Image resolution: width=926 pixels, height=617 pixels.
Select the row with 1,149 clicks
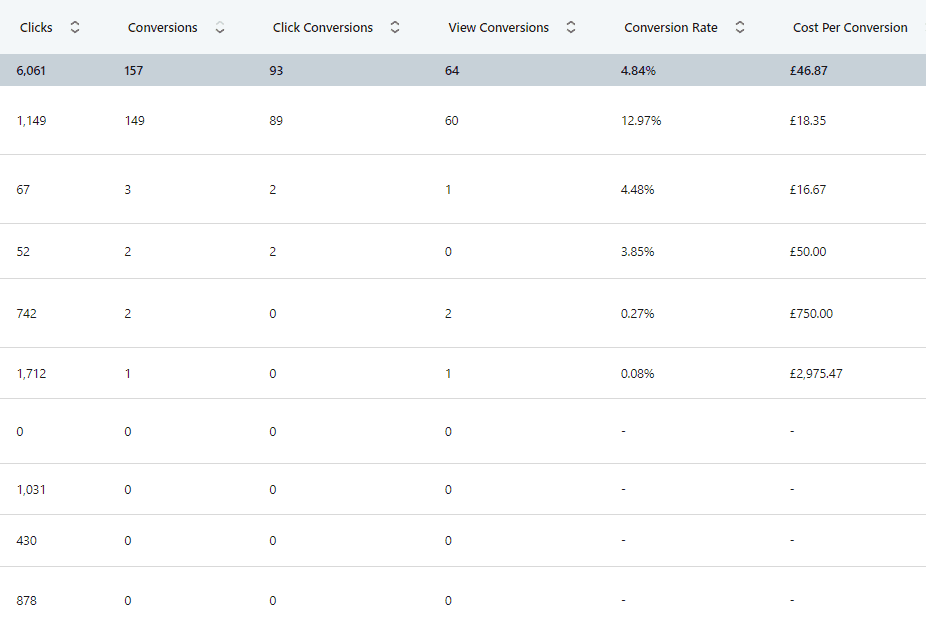click(x=463, y=120)
